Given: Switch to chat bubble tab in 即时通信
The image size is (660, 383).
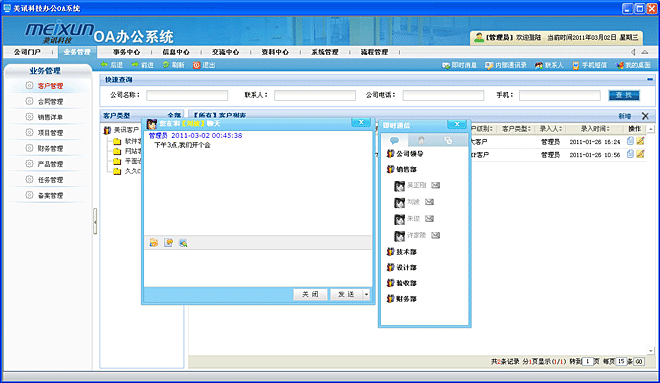Looking at the screenshot, I should click(x=394, y=141).
